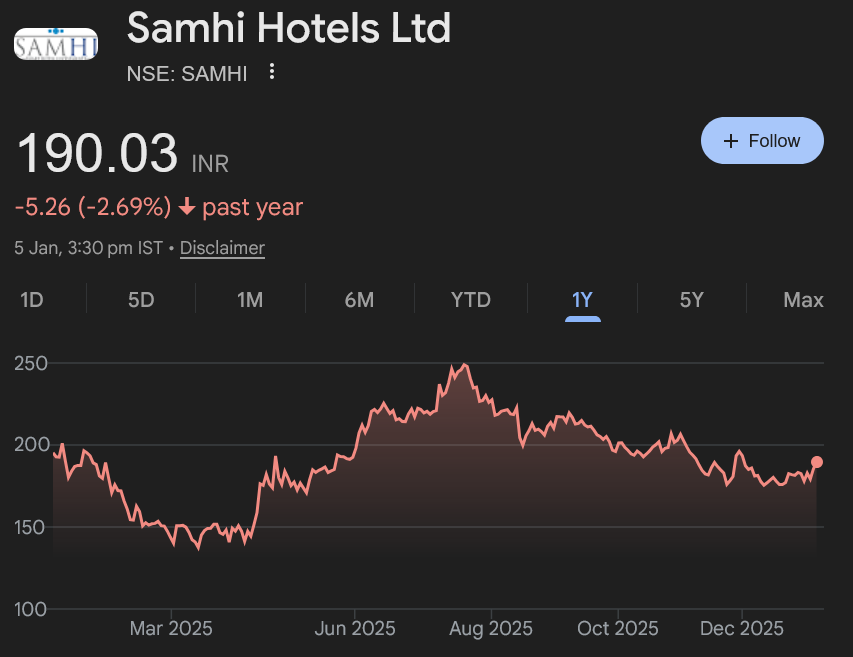Open the three-dot overflow menu
This screenshot has width=853, height=657.
coord(271,72)
